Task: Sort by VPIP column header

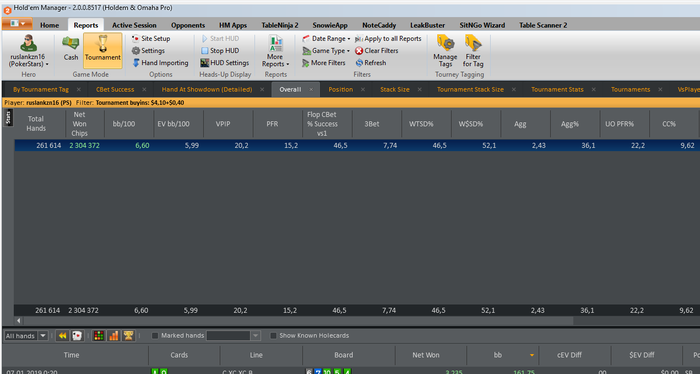Action: tap(223, 124)
